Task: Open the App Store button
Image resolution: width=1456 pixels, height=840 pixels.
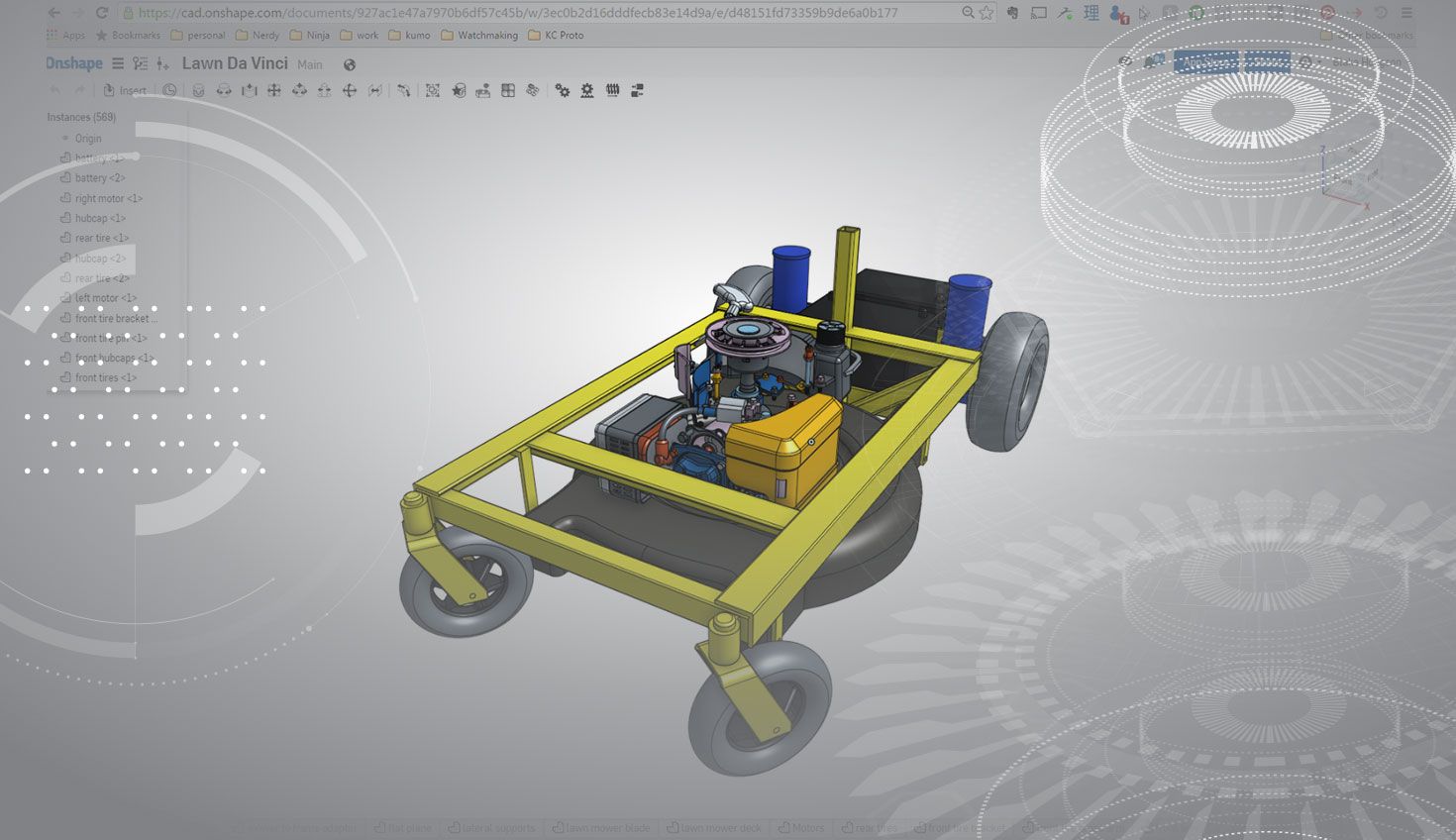Action: [1205, 62]
